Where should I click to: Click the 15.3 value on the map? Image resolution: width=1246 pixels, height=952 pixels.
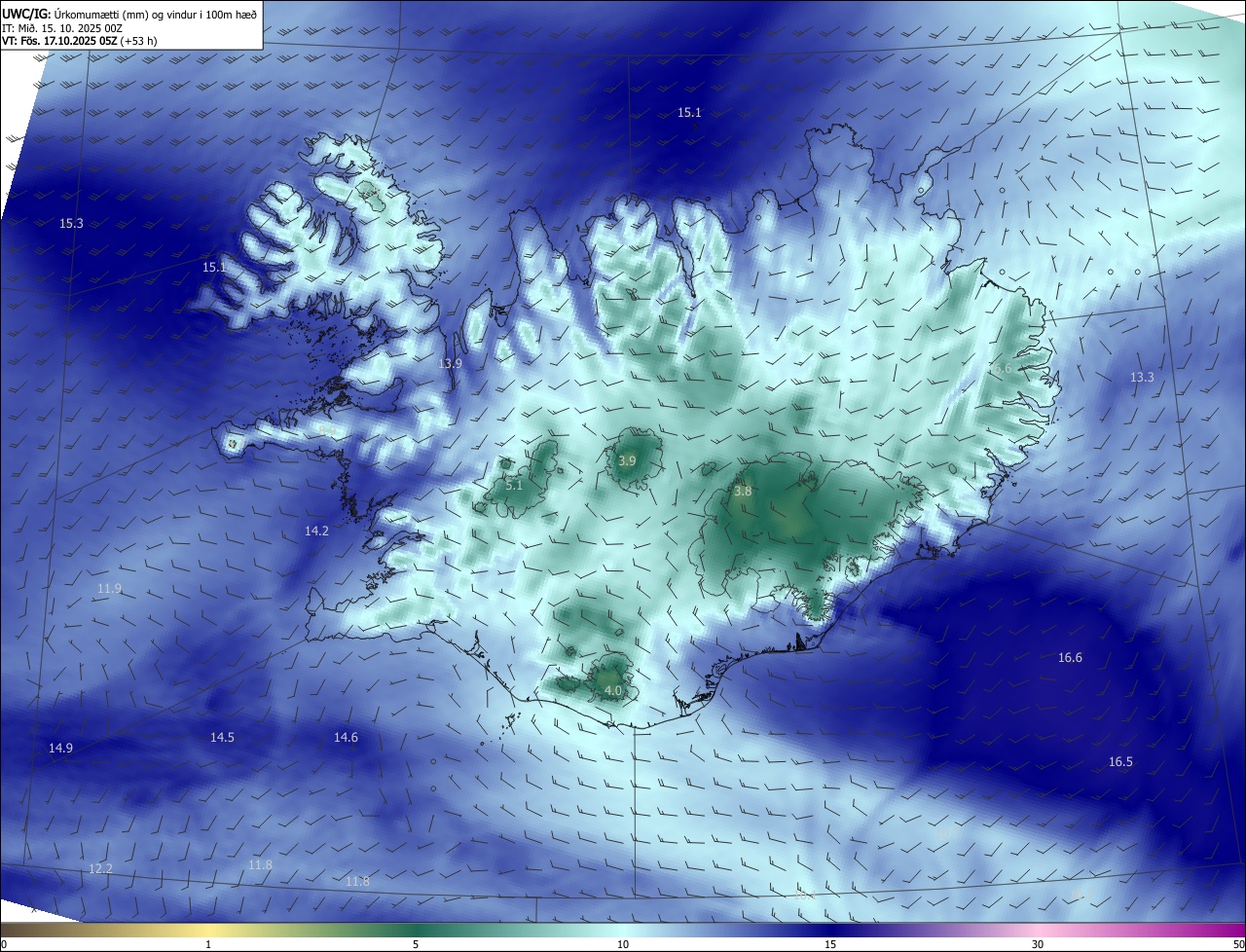point(71,224)
